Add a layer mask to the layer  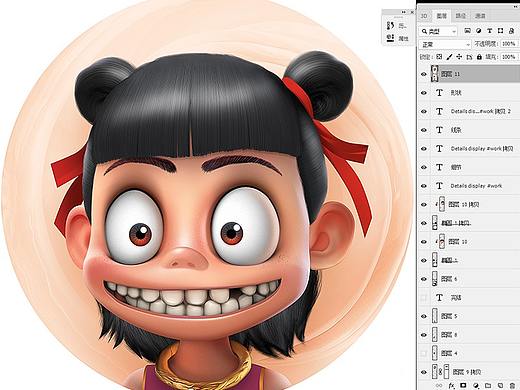(x=463, y=385)
